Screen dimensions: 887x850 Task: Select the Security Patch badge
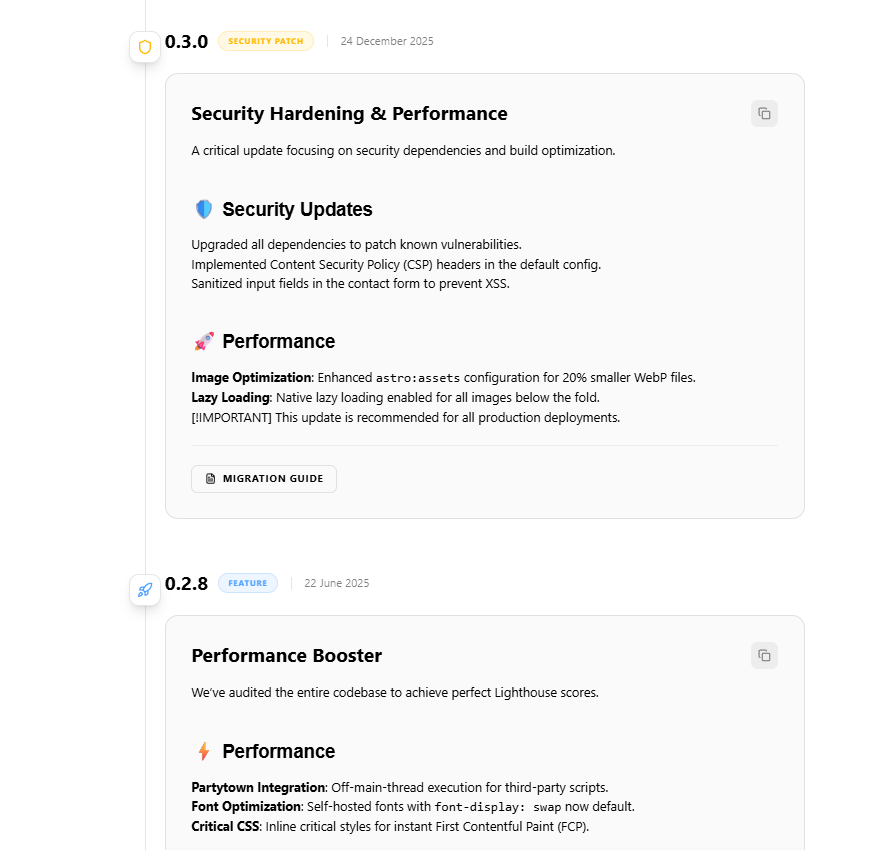coord(266,41)
